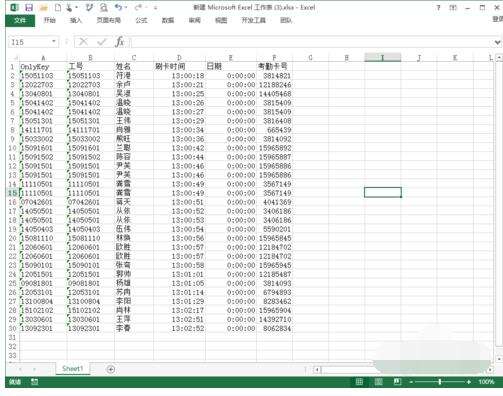Open the Undo history dropdown arrow

(x=126, y=7)
